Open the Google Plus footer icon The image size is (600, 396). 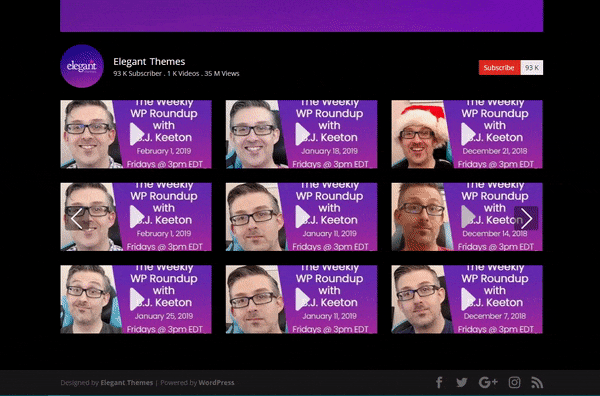(x=488, y=382)
